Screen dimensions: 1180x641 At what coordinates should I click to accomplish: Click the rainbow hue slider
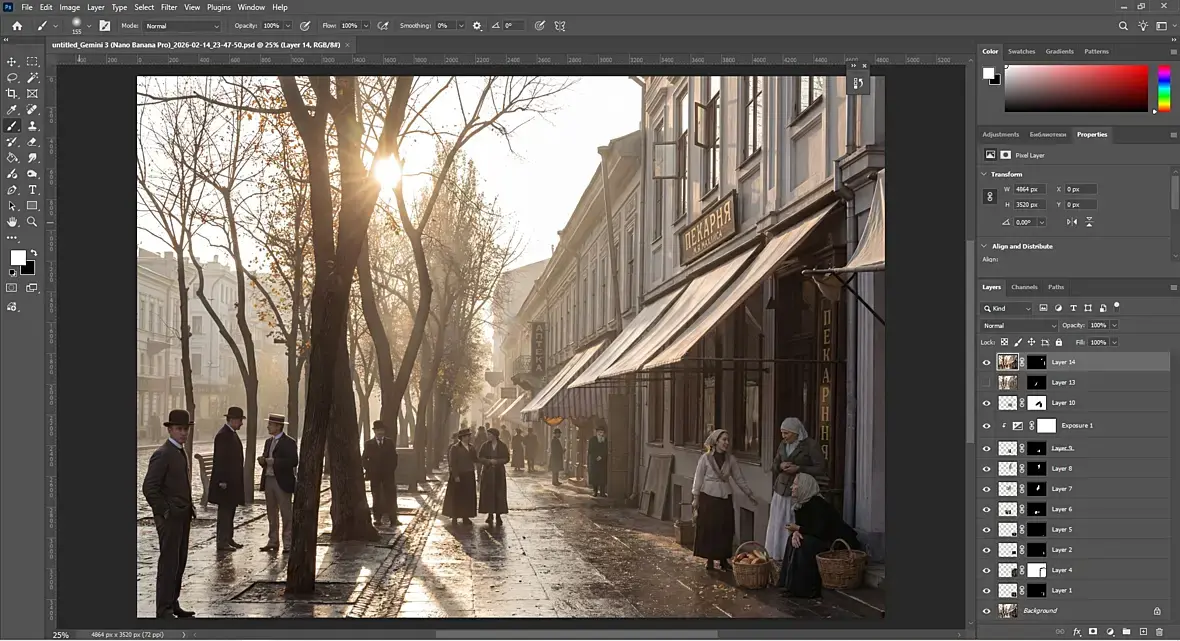coord(1164,88)
